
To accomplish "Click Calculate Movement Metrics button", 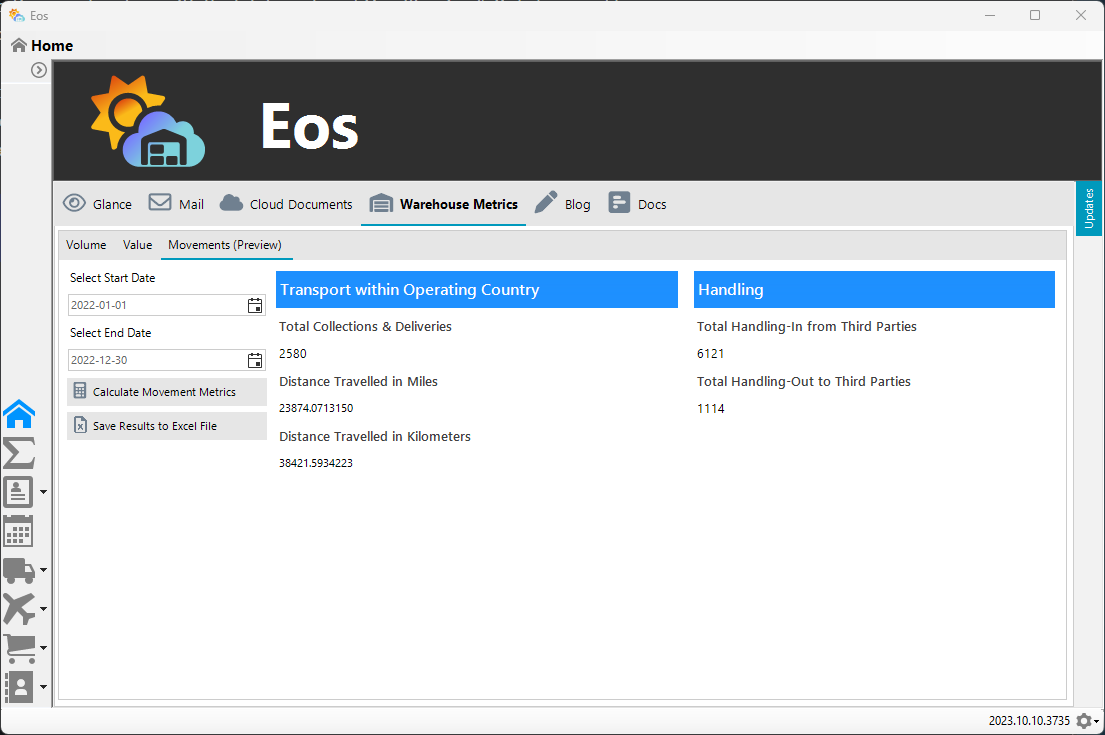I will click(166, 392).
